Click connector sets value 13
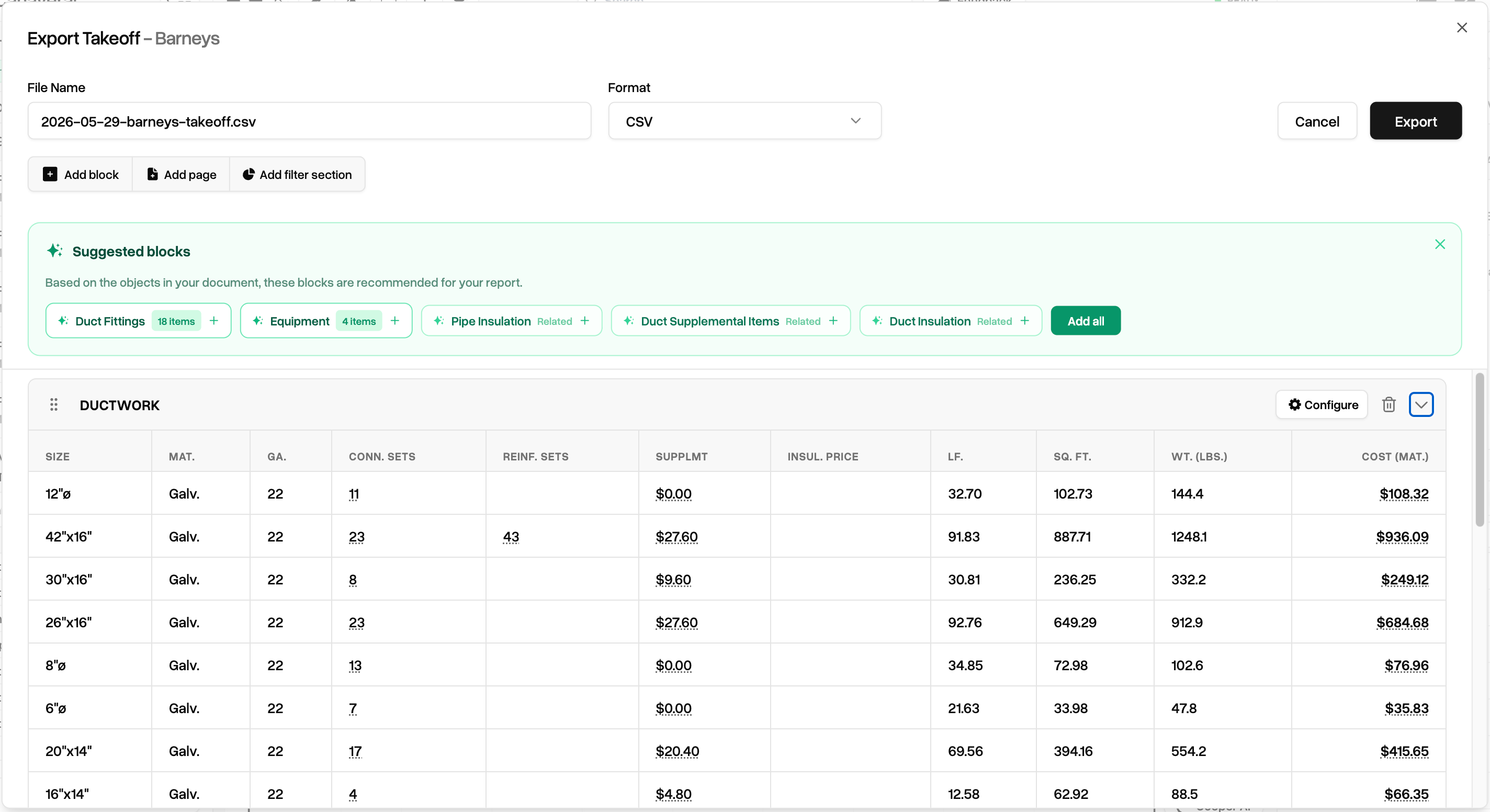This screenshot has height=812, width=1490. 355,665
